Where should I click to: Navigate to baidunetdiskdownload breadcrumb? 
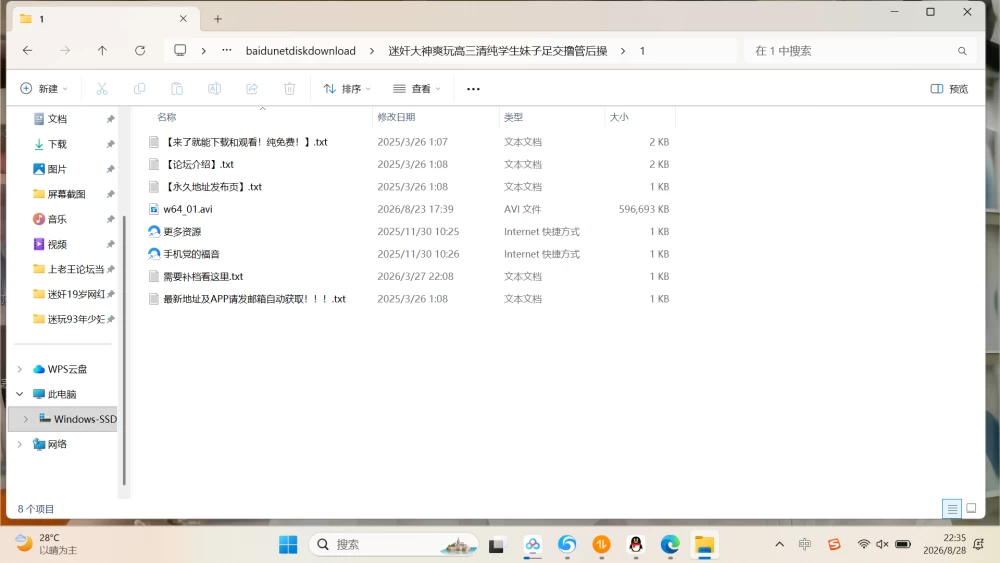[300, 51]
